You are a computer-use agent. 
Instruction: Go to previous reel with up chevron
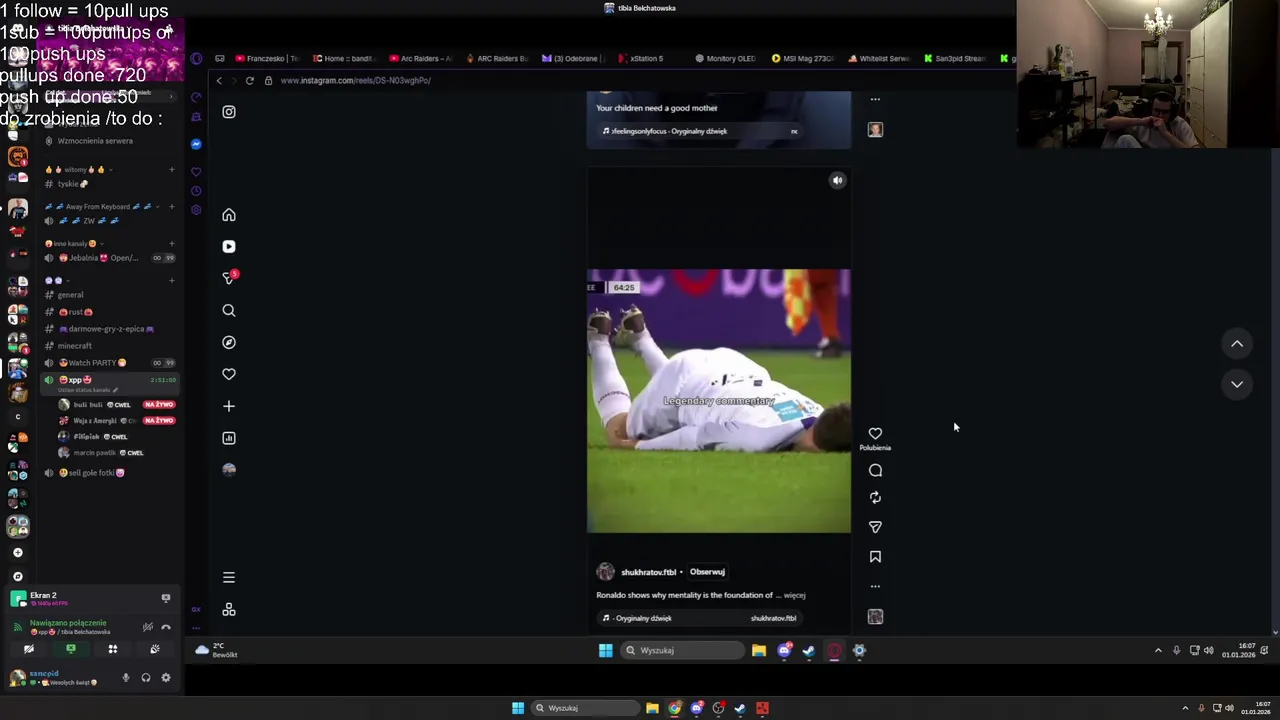click(x=1237, y=344)
